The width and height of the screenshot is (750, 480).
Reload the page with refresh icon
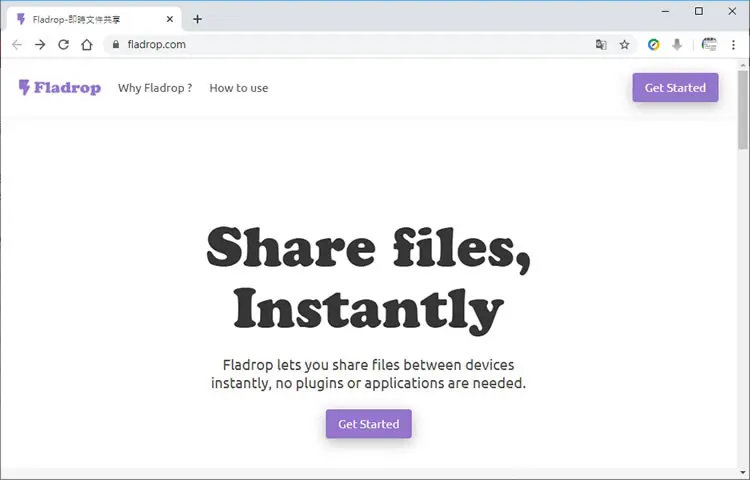(63, 44)
